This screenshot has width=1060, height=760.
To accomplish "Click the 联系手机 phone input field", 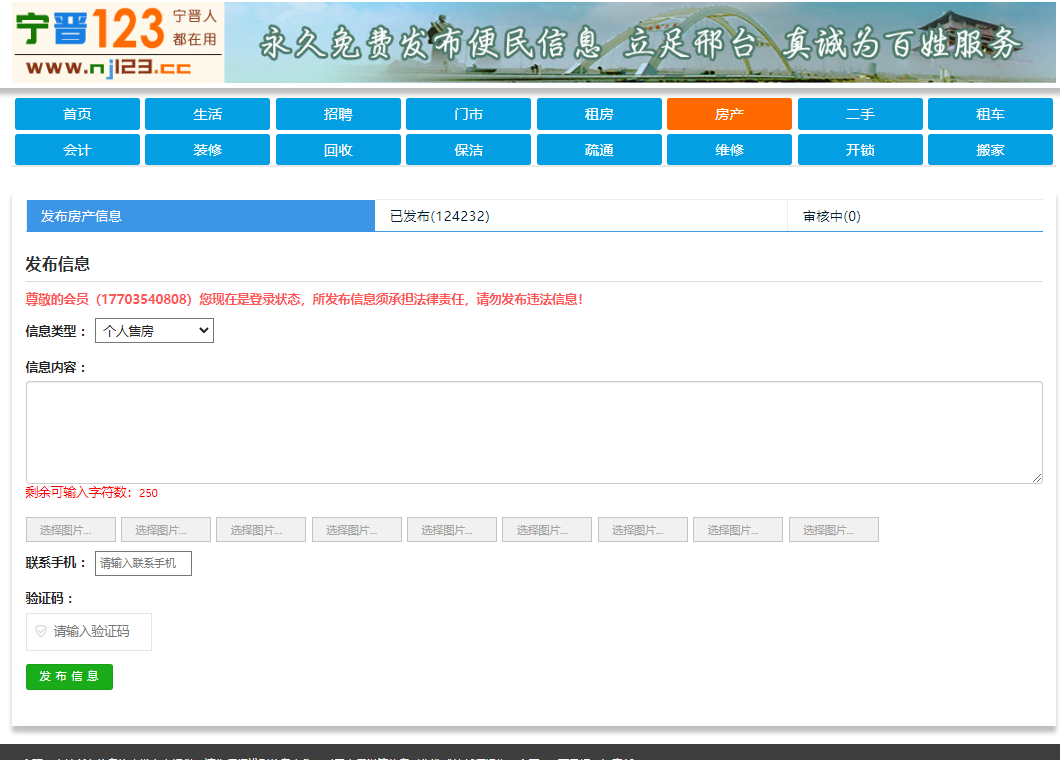I will 143,563.
